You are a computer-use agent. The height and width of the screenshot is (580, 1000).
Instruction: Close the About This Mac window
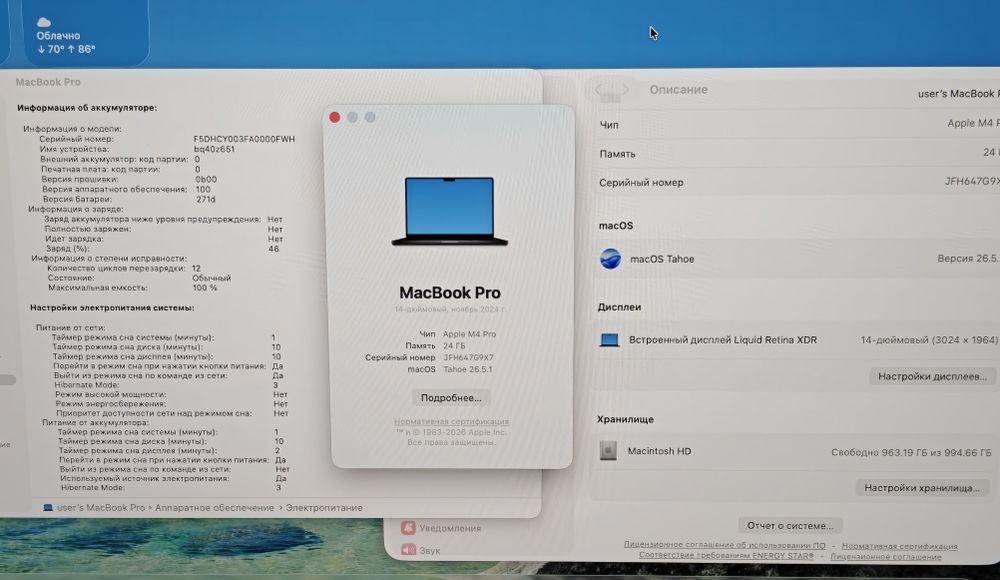(334, 117)
